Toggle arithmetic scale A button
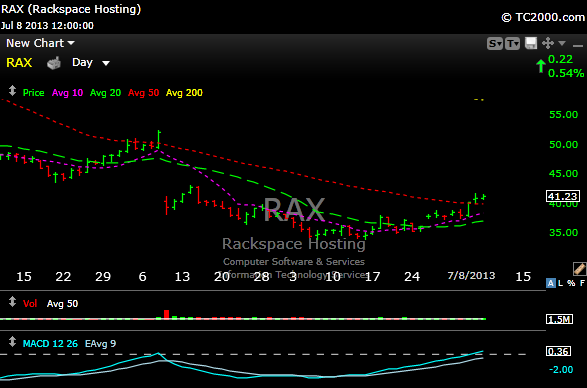The width and height of the screenshot is (587, 388). tap(550, 283)
